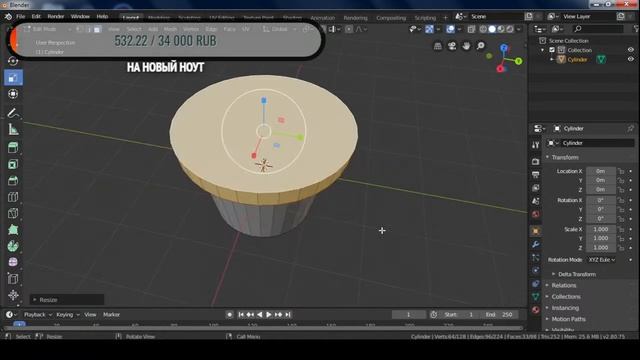This screenshot has height=360, width=640.
Task: Click the toggle camera view icon
Action: (x=452, y=46)
